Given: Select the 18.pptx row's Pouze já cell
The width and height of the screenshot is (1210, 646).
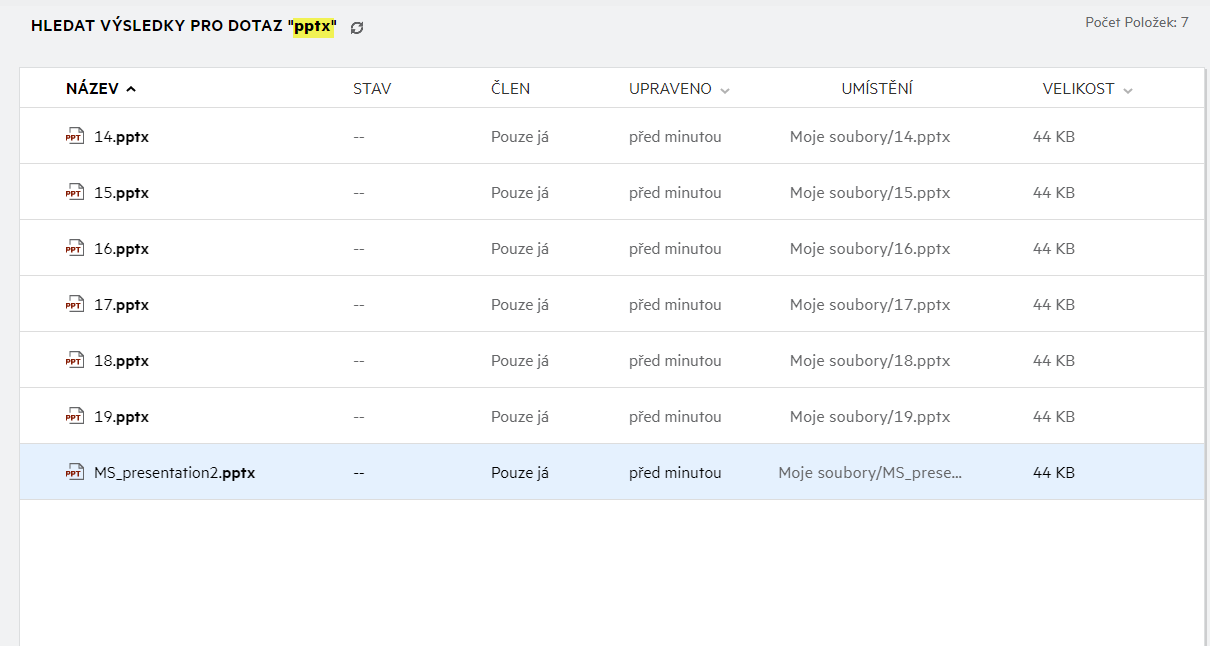Looking at the screenshot, I should click(519, 361).
